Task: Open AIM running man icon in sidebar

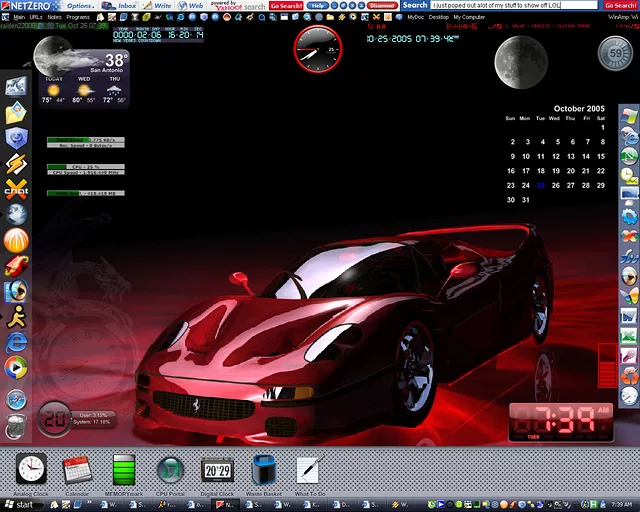Action: [16, 317]
